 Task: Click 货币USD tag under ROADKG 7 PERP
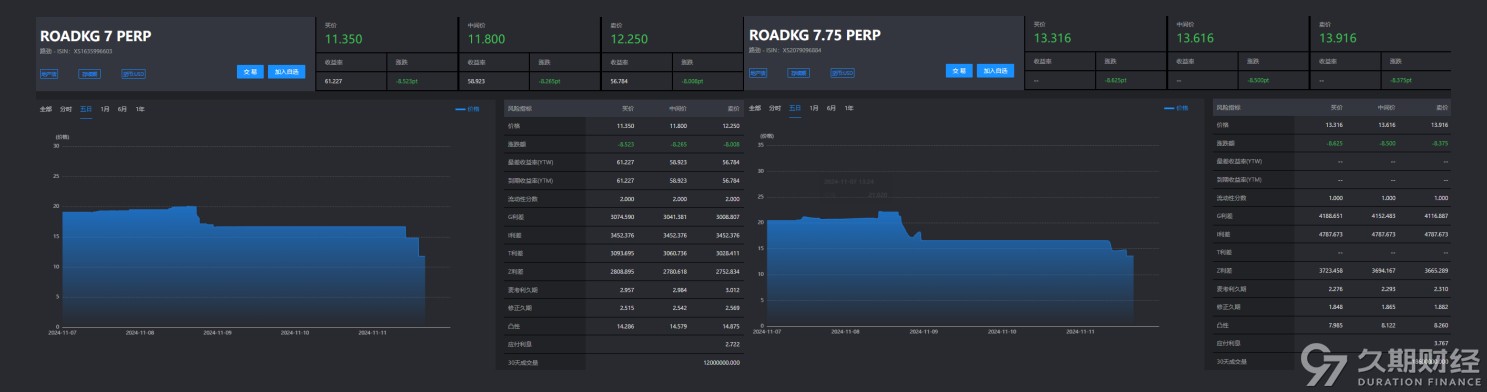click(x=133, y=73)
